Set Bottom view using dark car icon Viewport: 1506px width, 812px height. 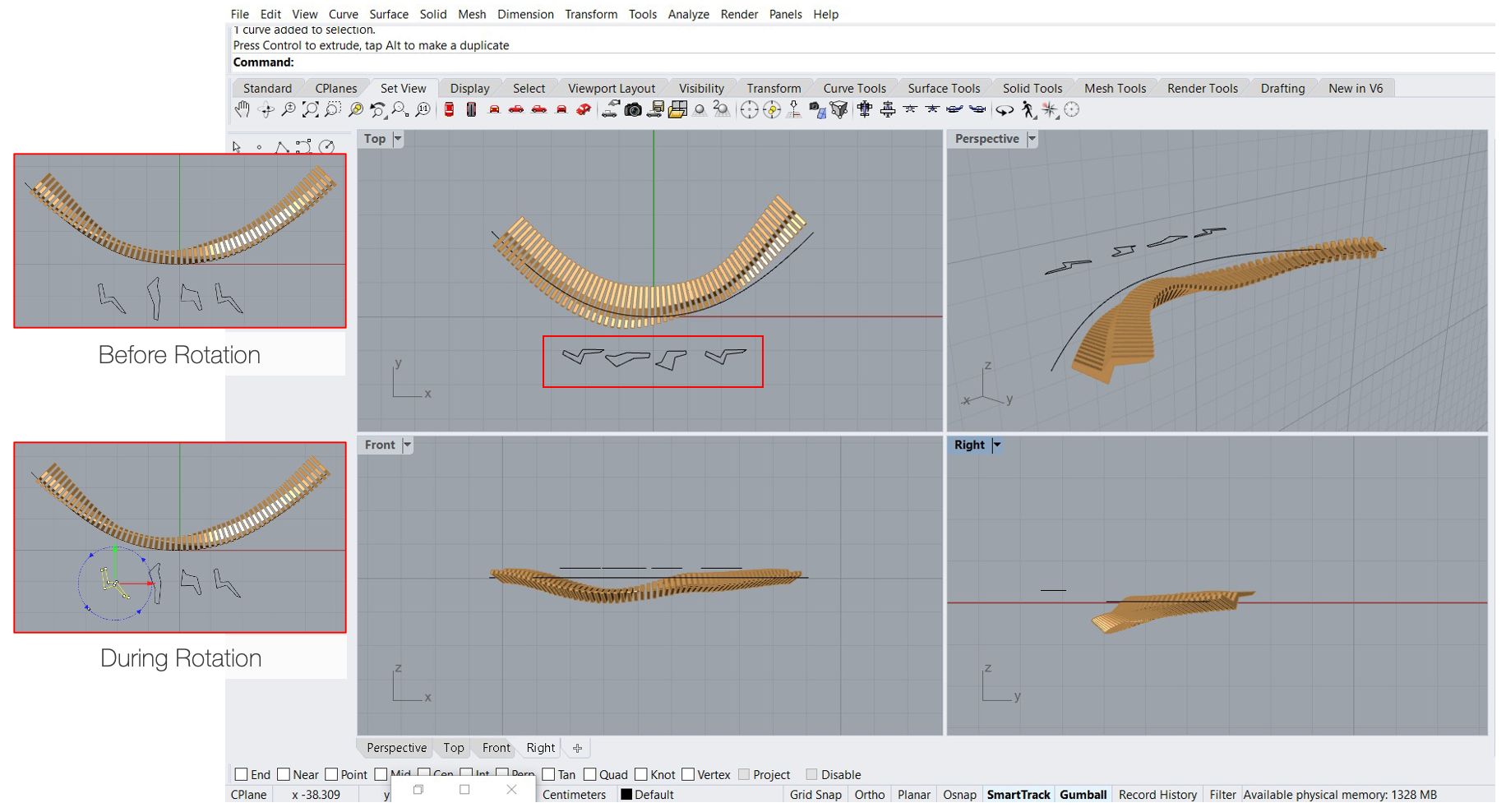[x=472, y=109]
